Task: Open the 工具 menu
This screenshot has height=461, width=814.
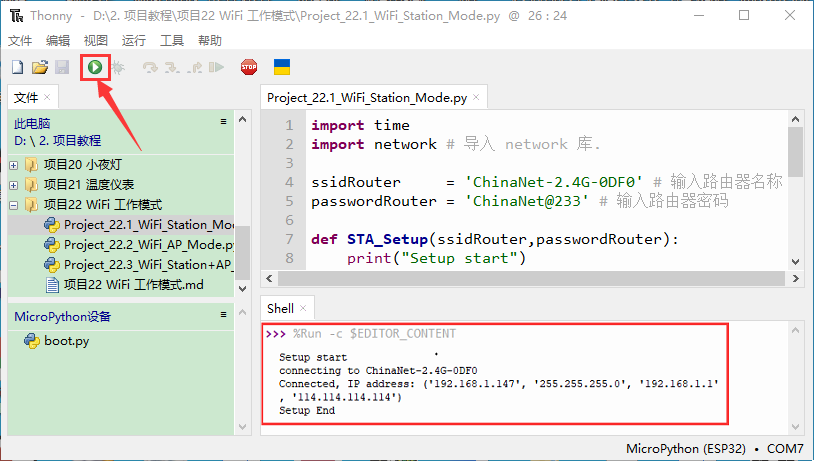Action: tap(172, 40)
